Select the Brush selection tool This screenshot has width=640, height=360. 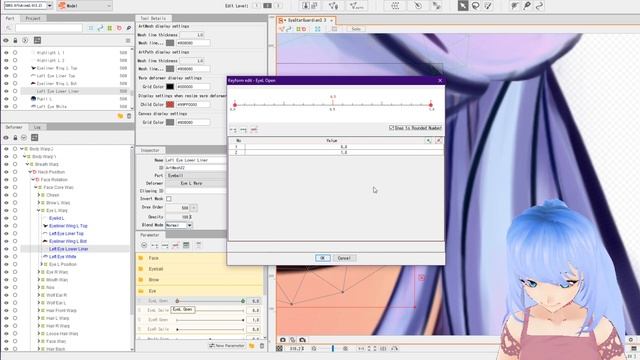488,6
